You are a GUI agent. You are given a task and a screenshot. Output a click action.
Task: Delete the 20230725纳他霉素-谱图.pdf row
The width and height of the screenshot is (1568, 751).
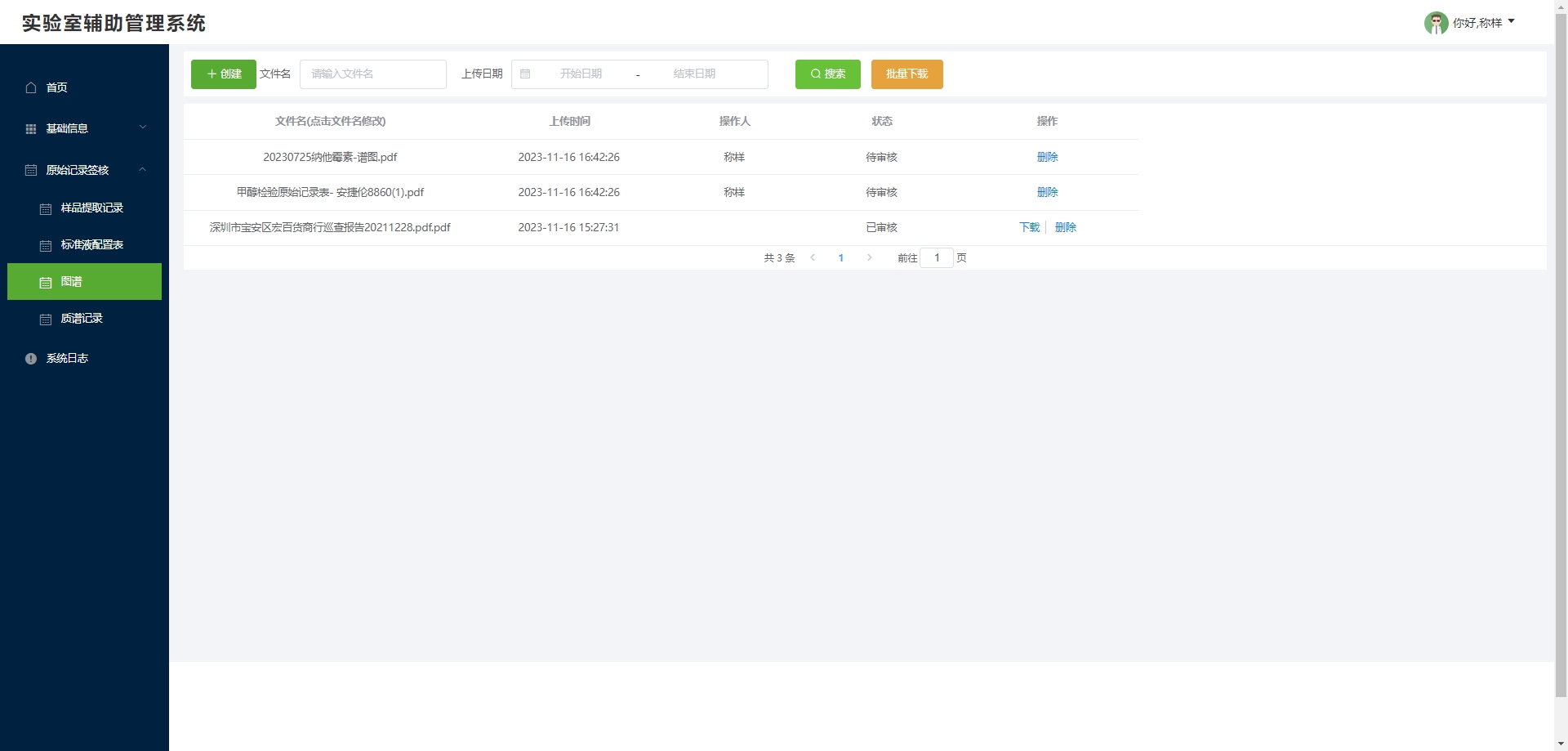coord(1047,157)
